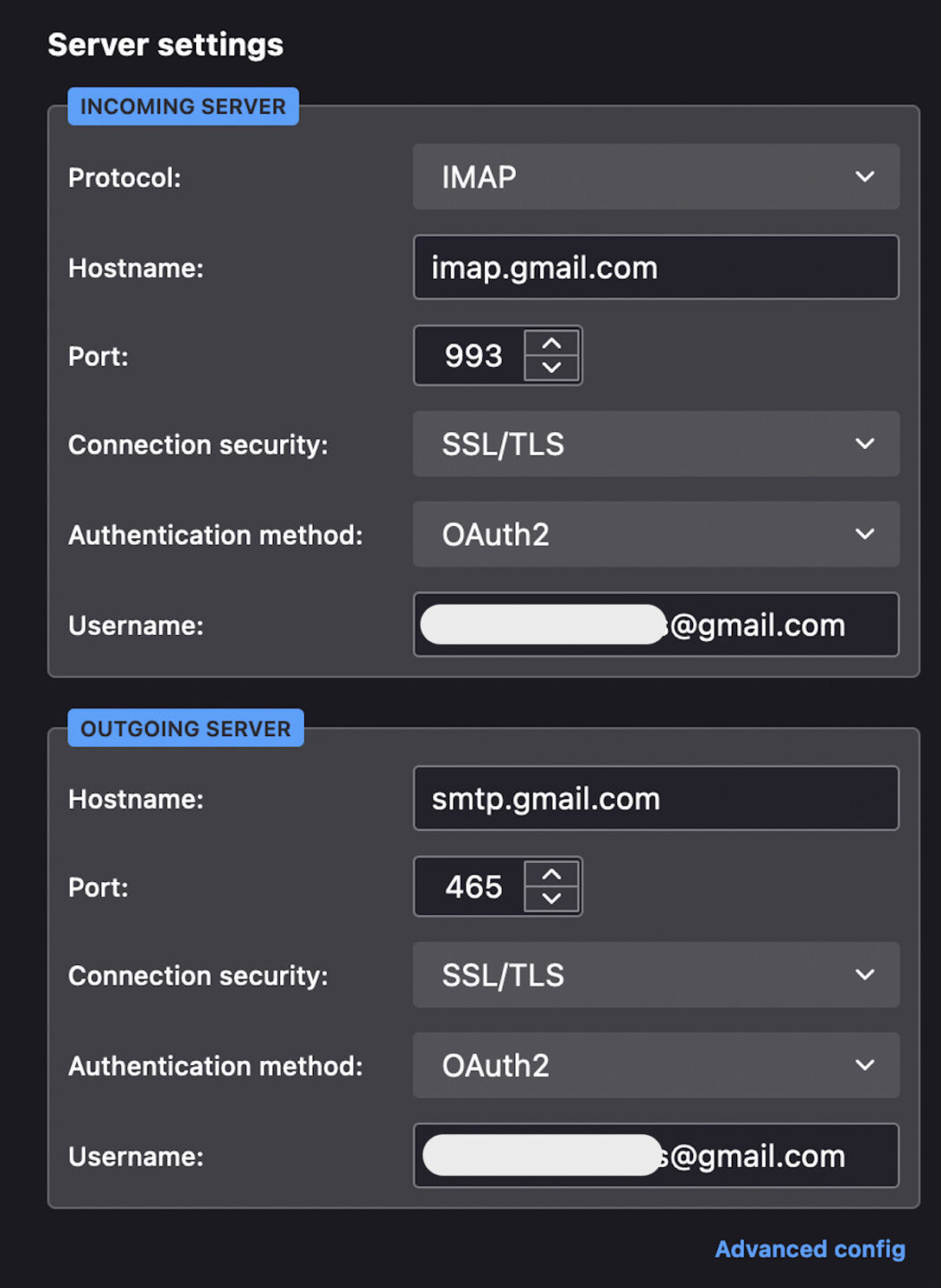Decrement the outgoing port number 465
Viewport: 941px width, 1288px height.
point(552,900)
